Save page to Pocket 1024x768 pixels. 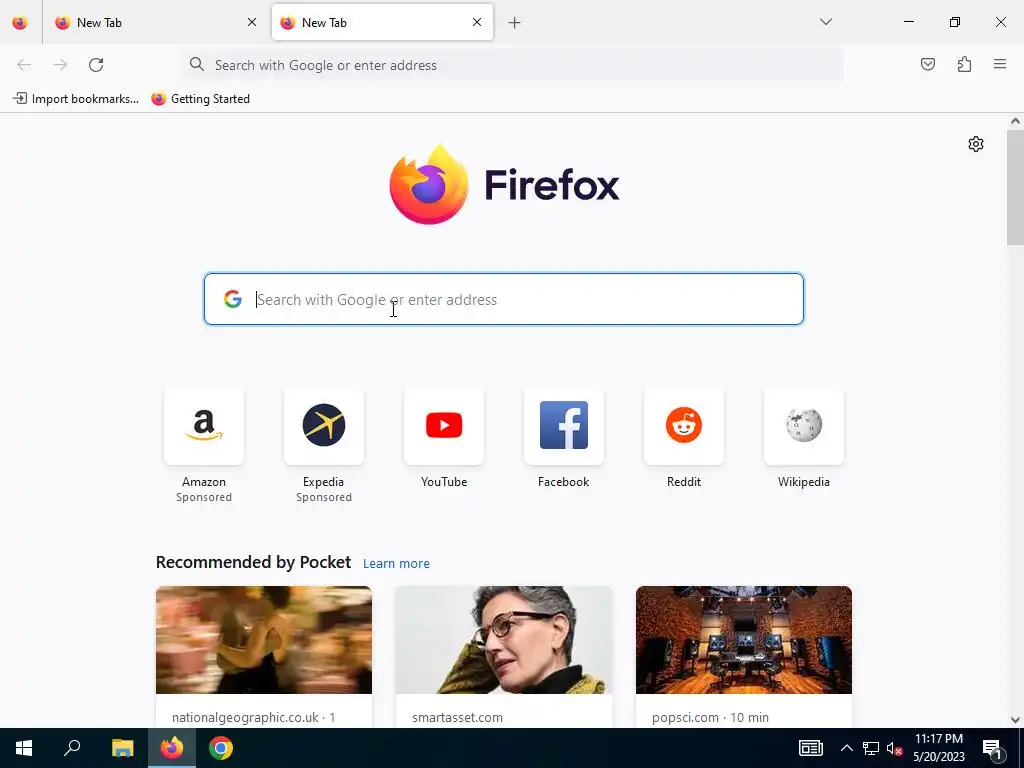(x=928, y=64)
